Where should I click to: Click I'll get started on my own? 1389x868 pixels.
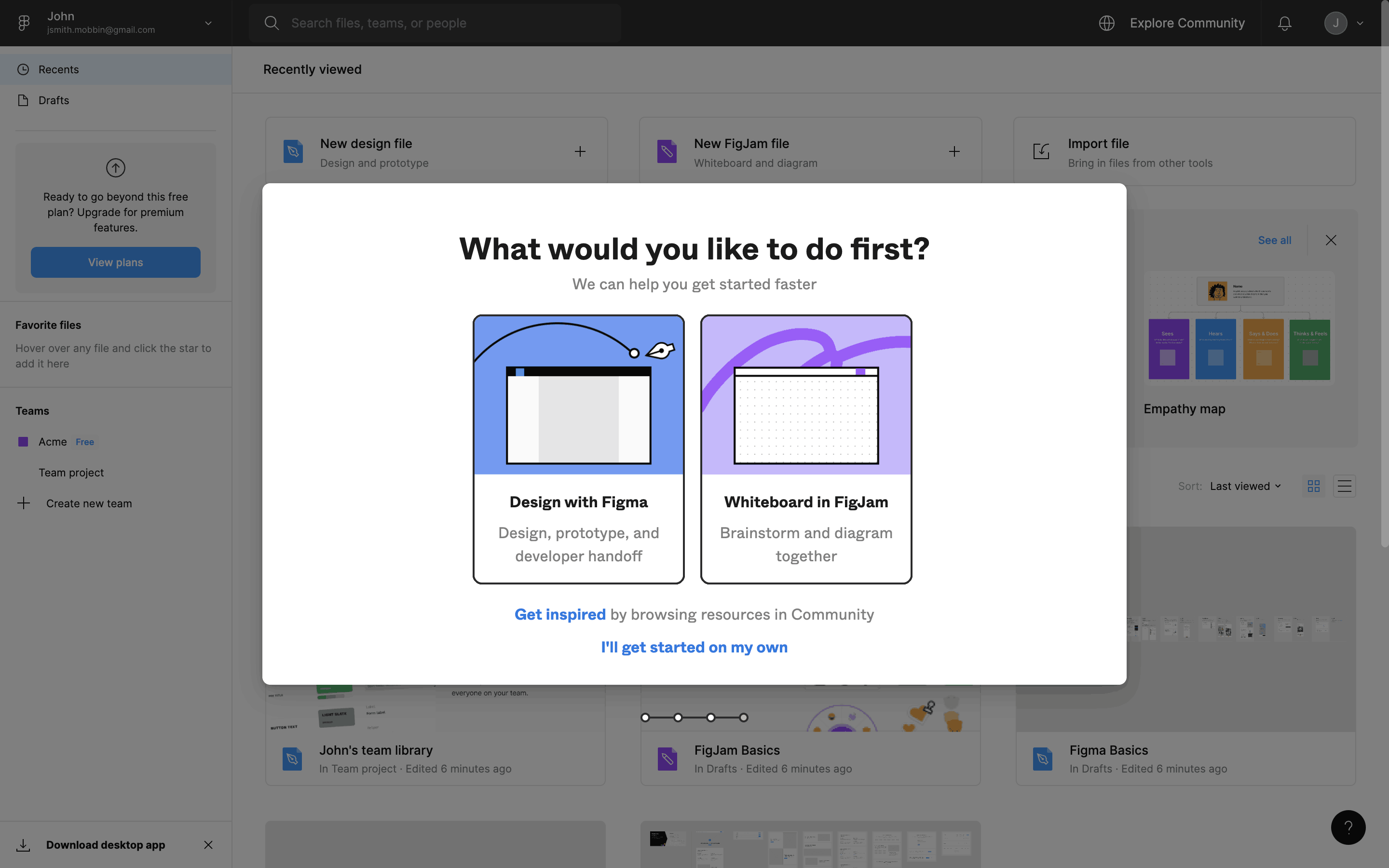coord(694,647)
